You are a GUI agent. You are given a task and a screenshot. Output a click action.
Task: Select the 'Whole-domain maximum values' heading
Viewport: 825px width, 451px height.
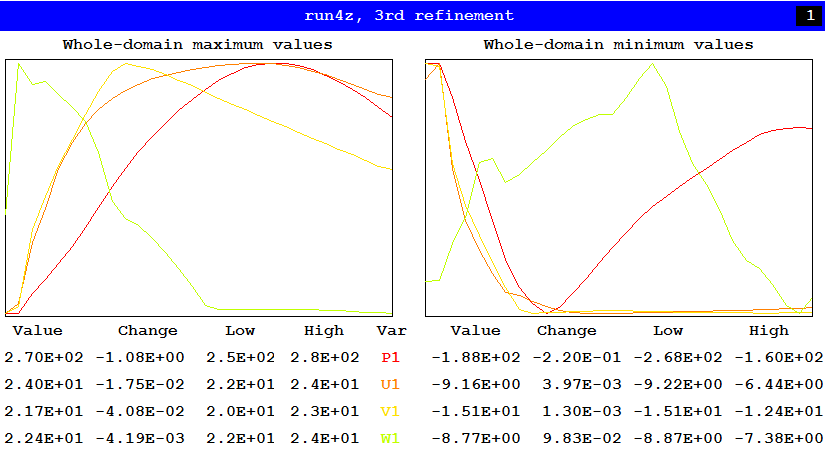[x=197, y=45]
